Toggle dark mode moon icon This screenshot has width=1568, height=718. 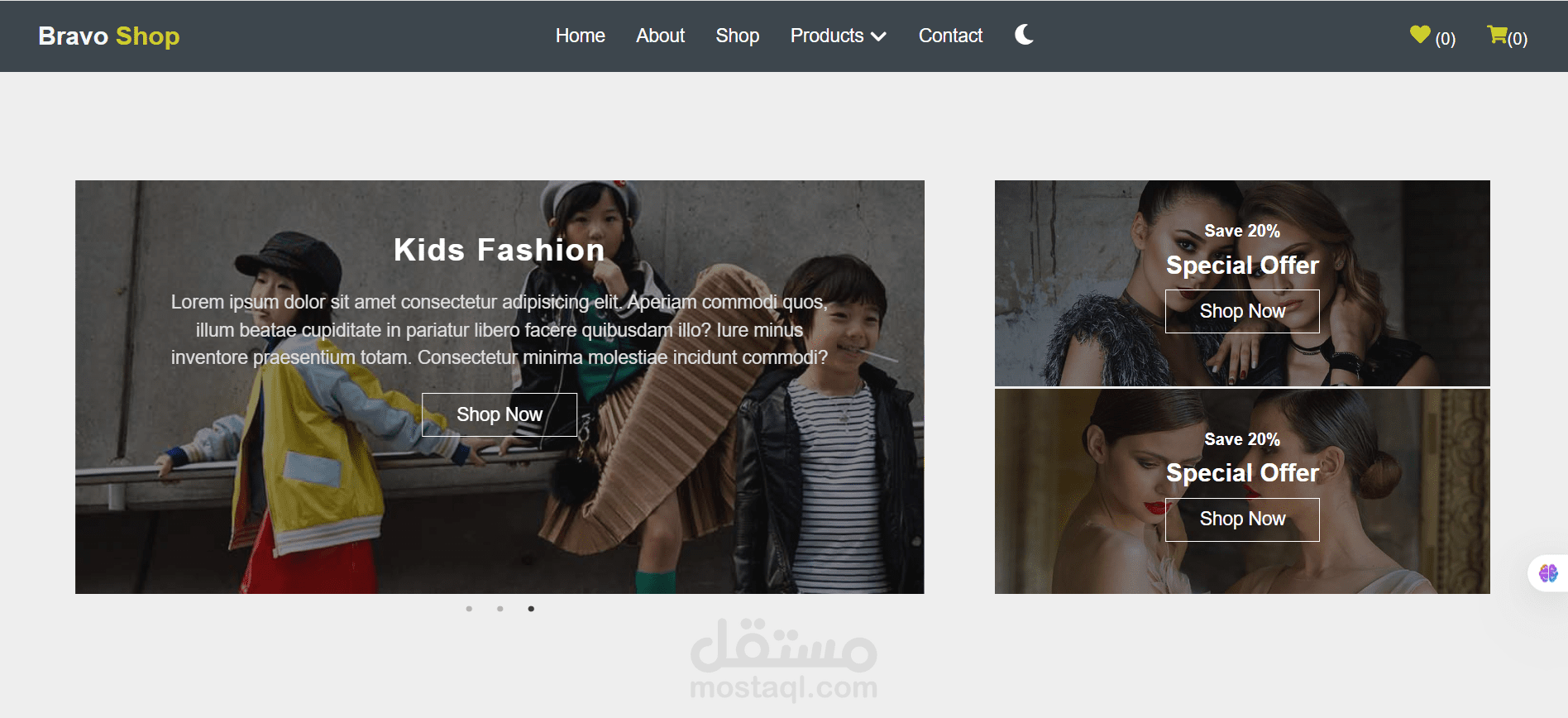[x=1024, y=35]
